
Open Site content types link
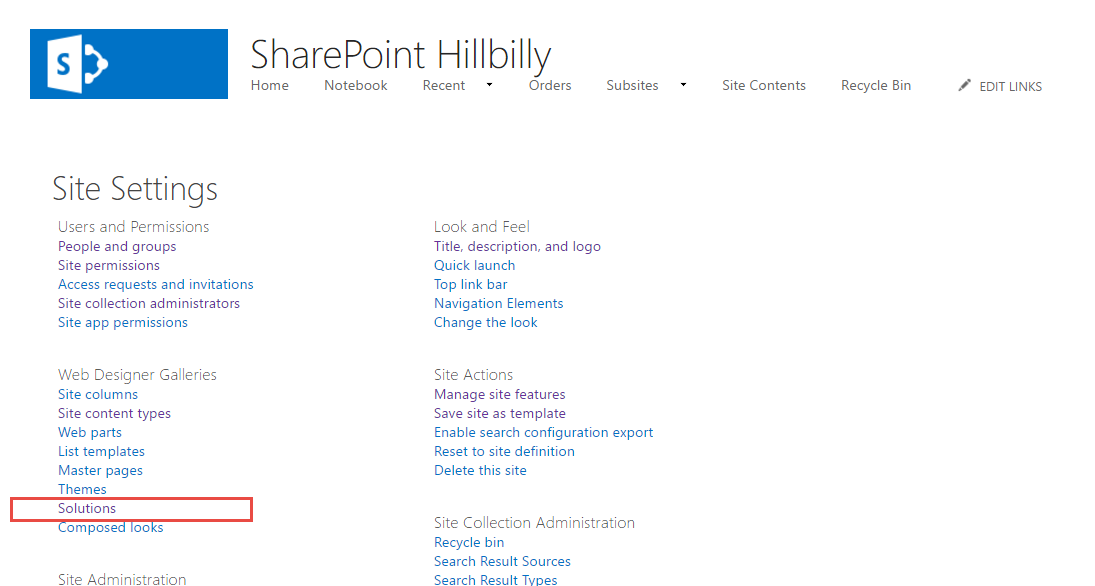(x=115, y=413)
